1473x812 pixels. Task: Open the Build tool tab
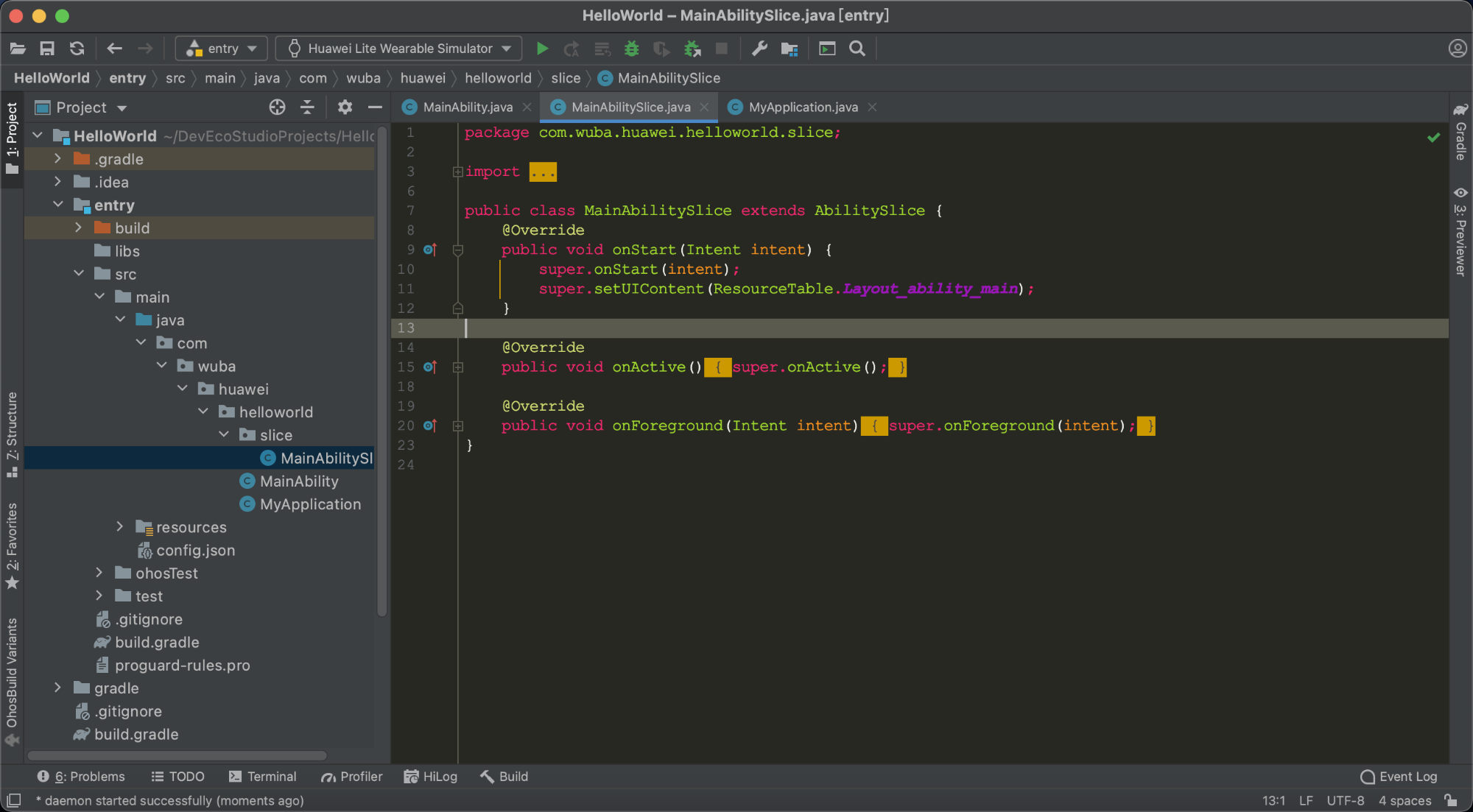(504, 777)
